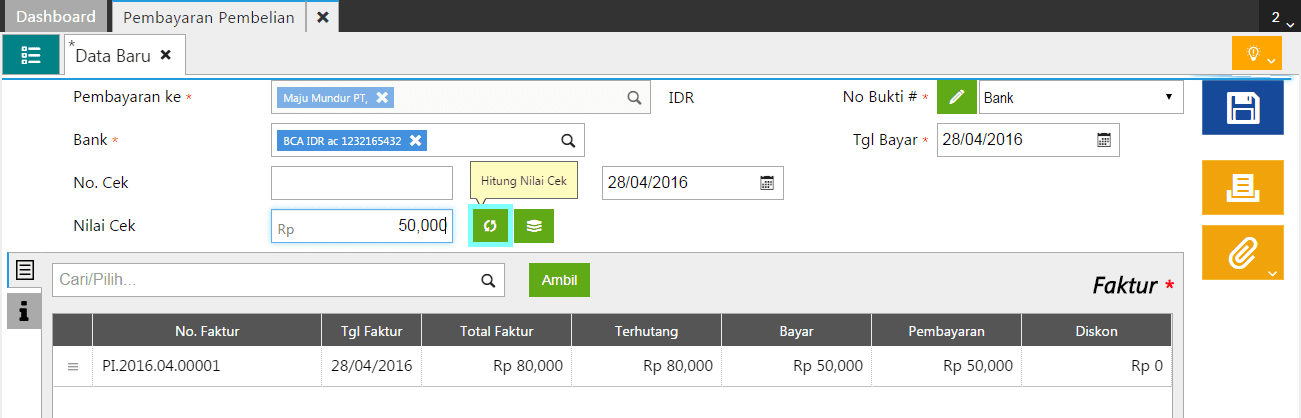This screenshot has height=418, width=1301.
Task: Click the green pencil edit No Bukti icon
Action: point(957,97)
